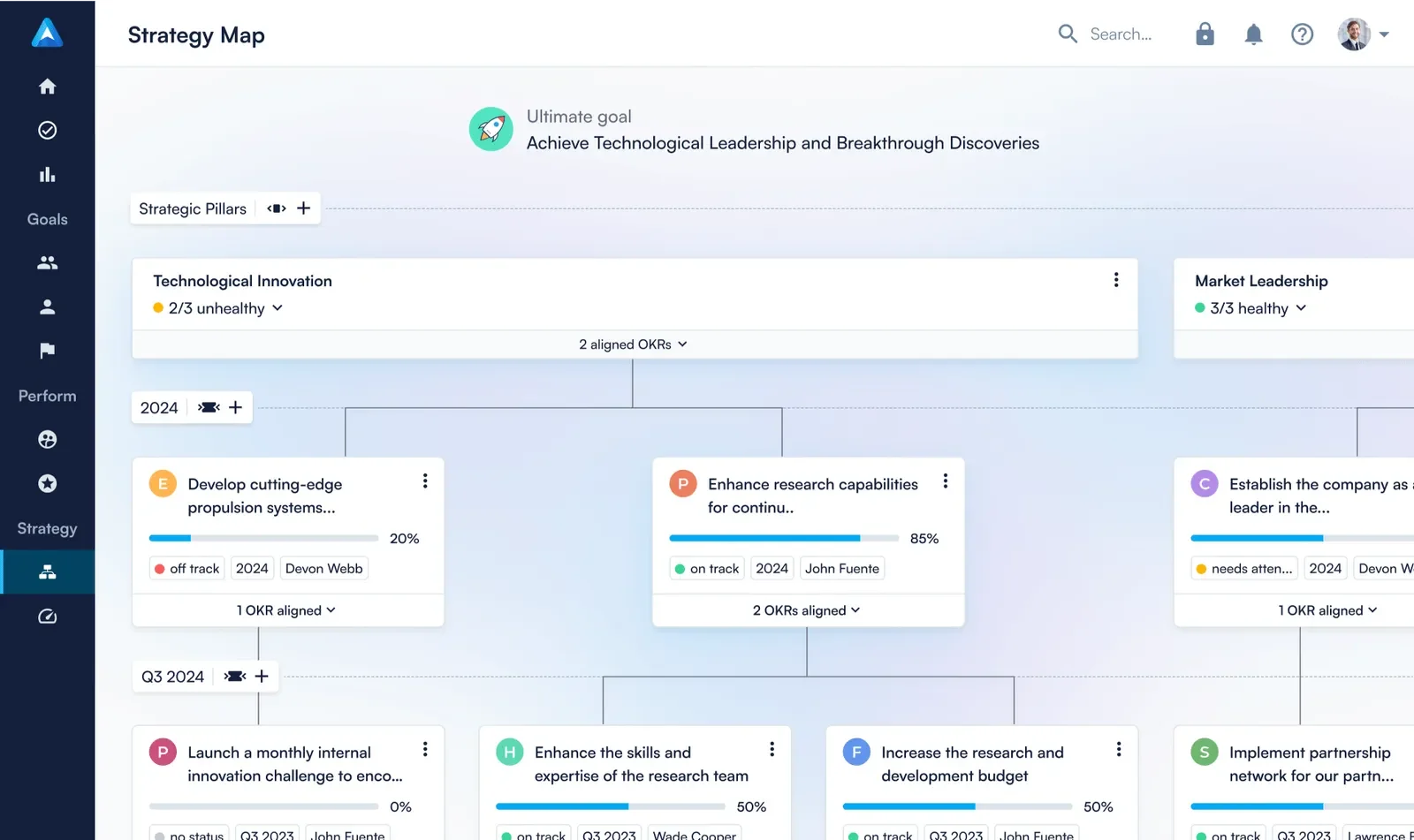Add a new goal with the 2024 plus button

tap(235, 407)
